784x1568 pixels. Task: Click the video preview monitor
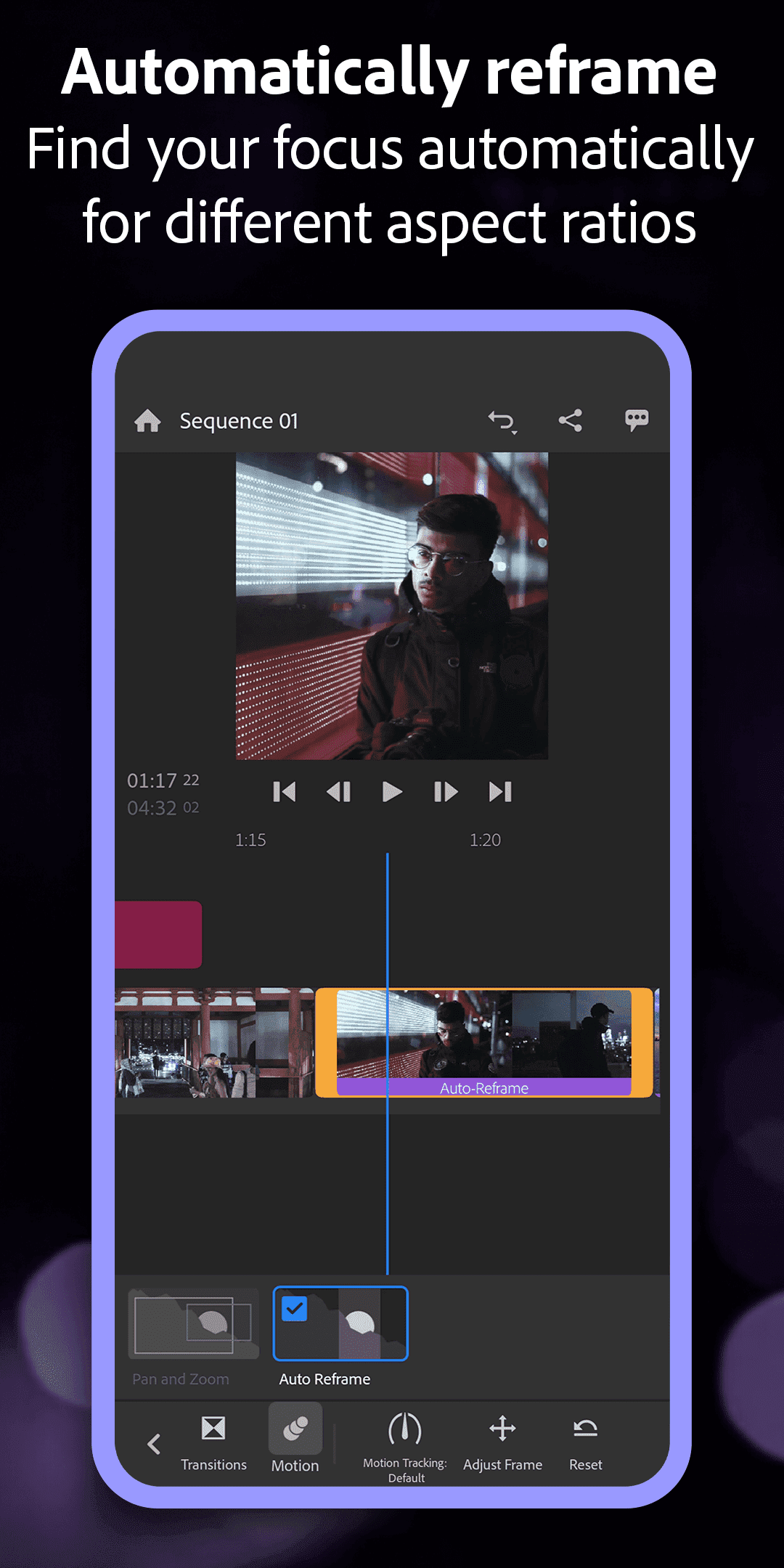(x=392, y=606)
